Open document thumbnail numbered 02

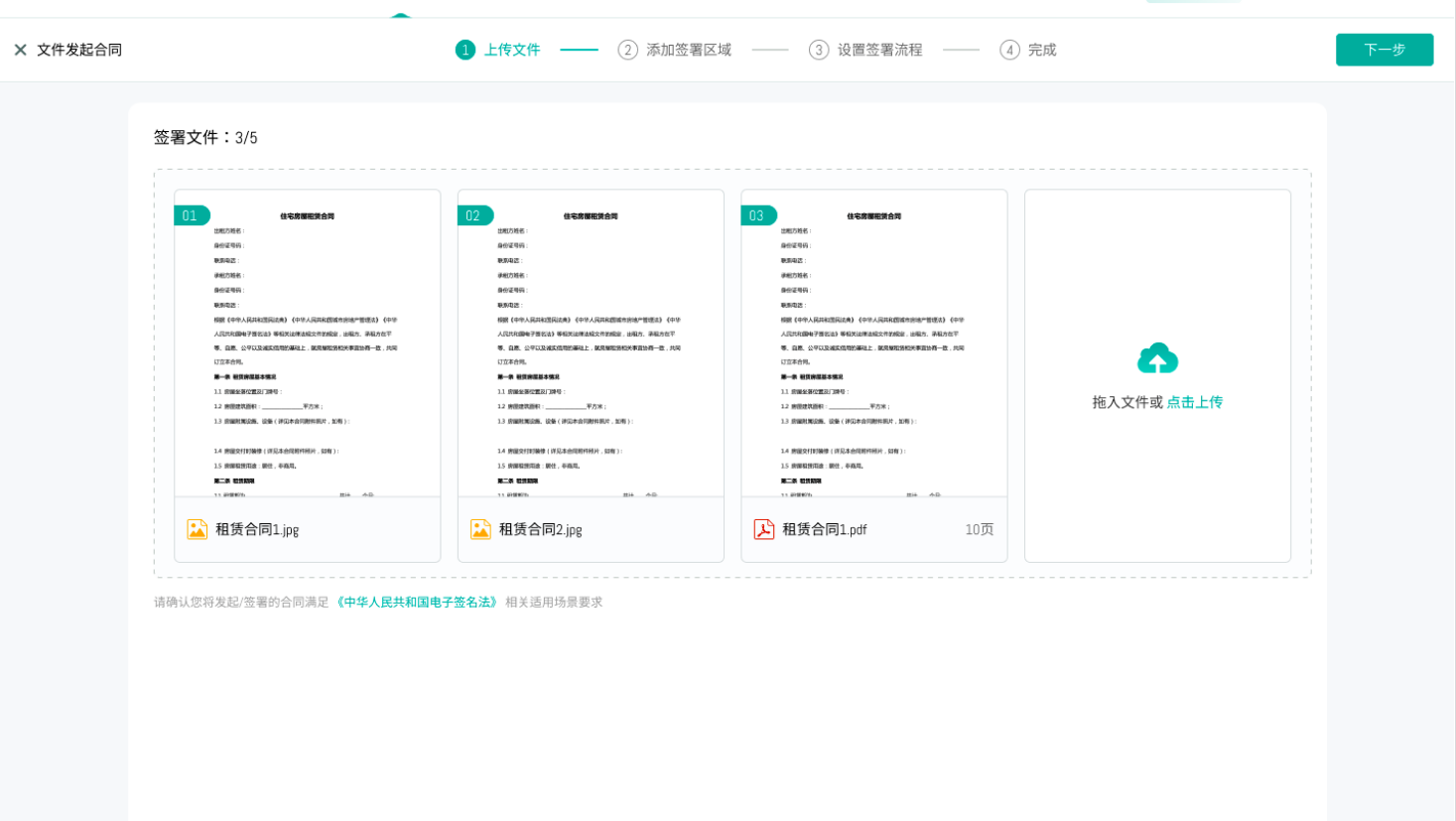point(591,343)
